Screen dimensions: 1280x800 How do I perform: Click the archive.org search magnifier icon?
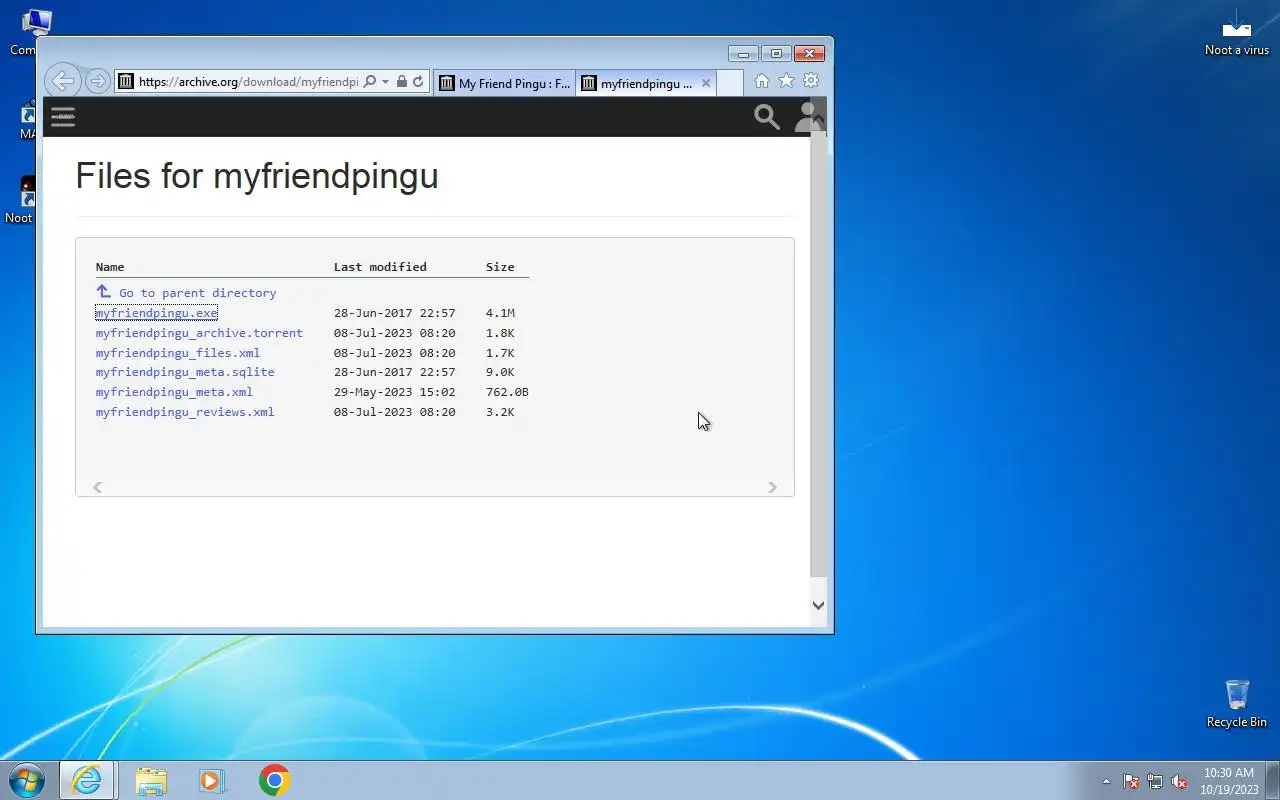click(767, 117)
